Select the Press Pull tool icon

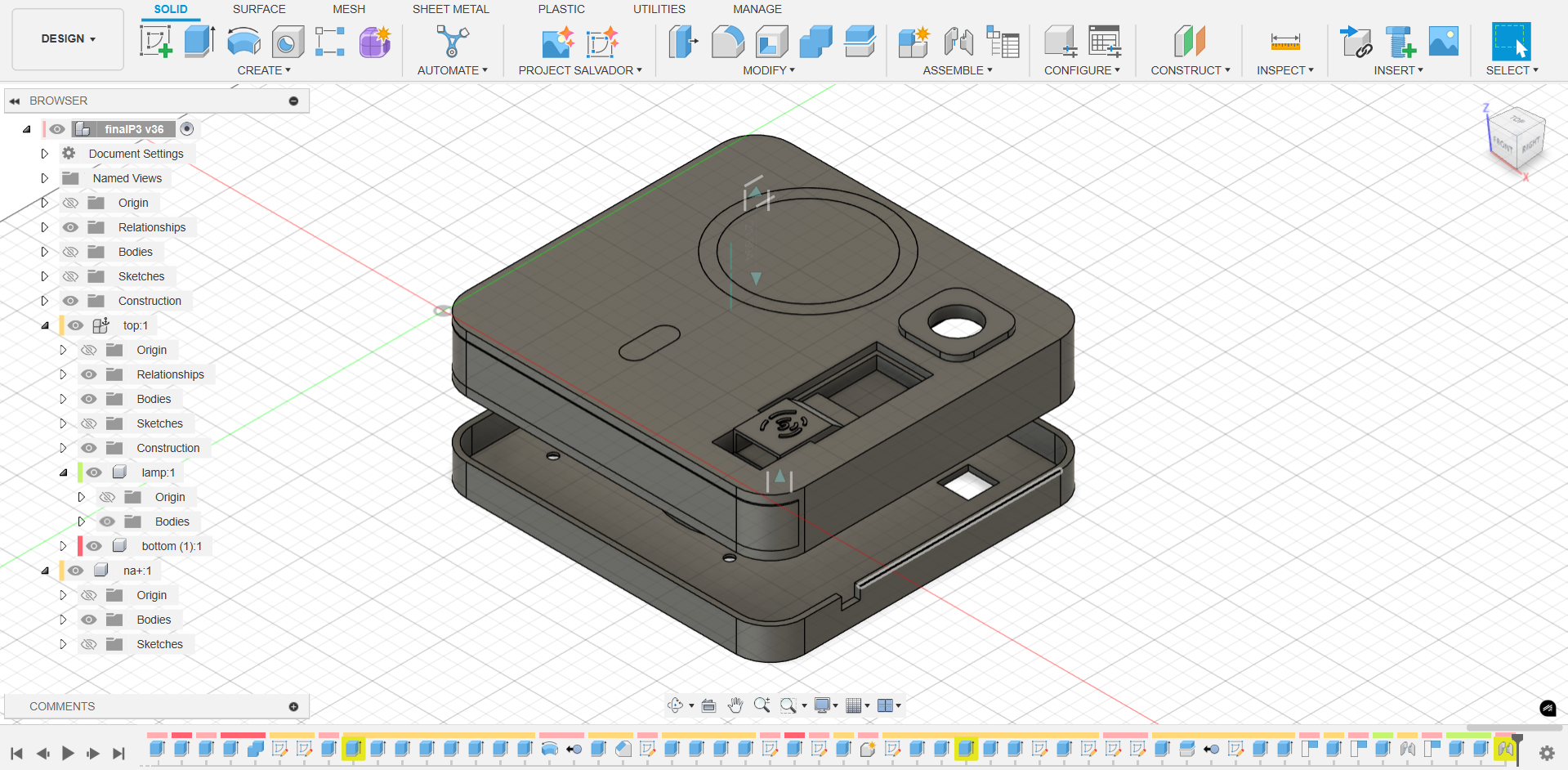(x=683, y=42)
